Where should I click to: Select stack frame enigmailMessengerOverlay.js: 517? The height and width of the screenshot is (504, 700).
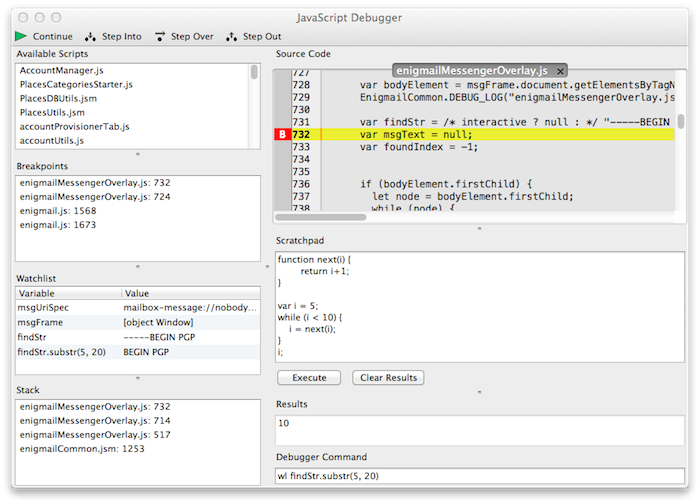pyautogui.click(x=95, y=435)
